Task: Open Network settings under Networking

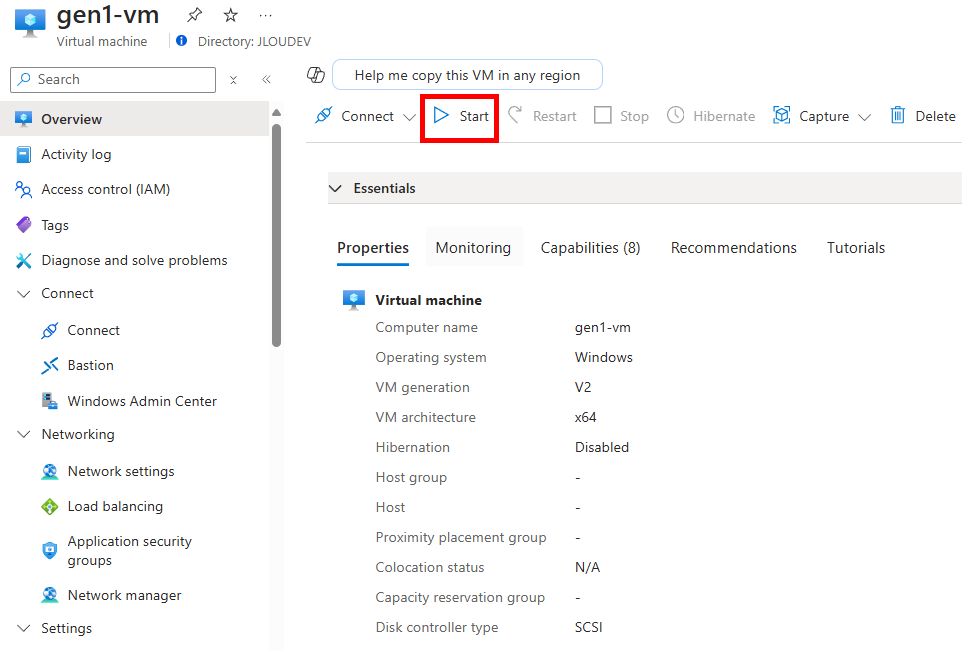Action: pos(121,472)
